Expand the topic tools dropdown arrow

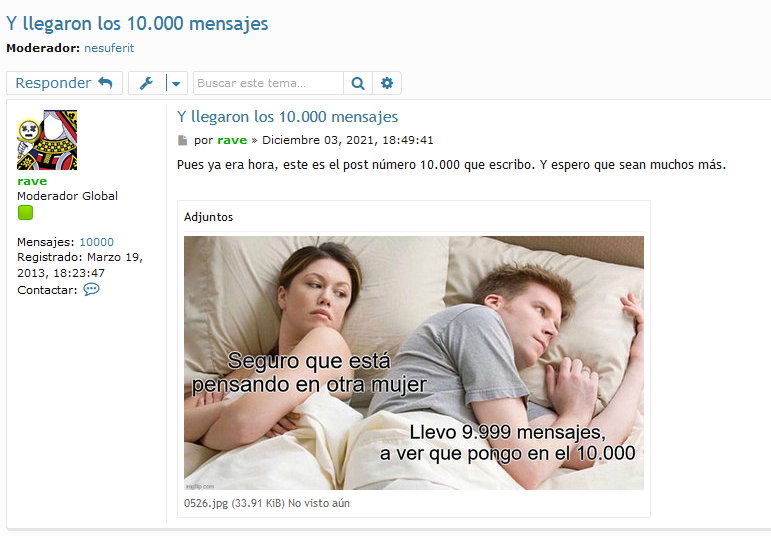point(177,83)
